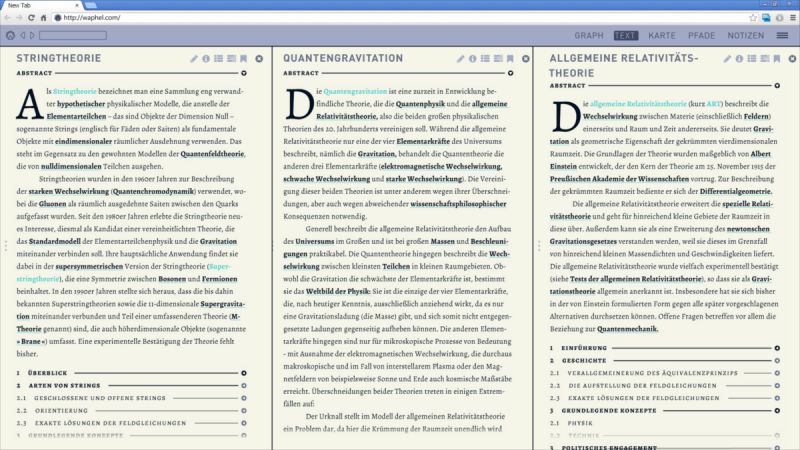The width and height of the screenshot is (800, 450).
Task: Close the Allgemeine Relativitätstheorie panel
Action: [x=792, y=59]
